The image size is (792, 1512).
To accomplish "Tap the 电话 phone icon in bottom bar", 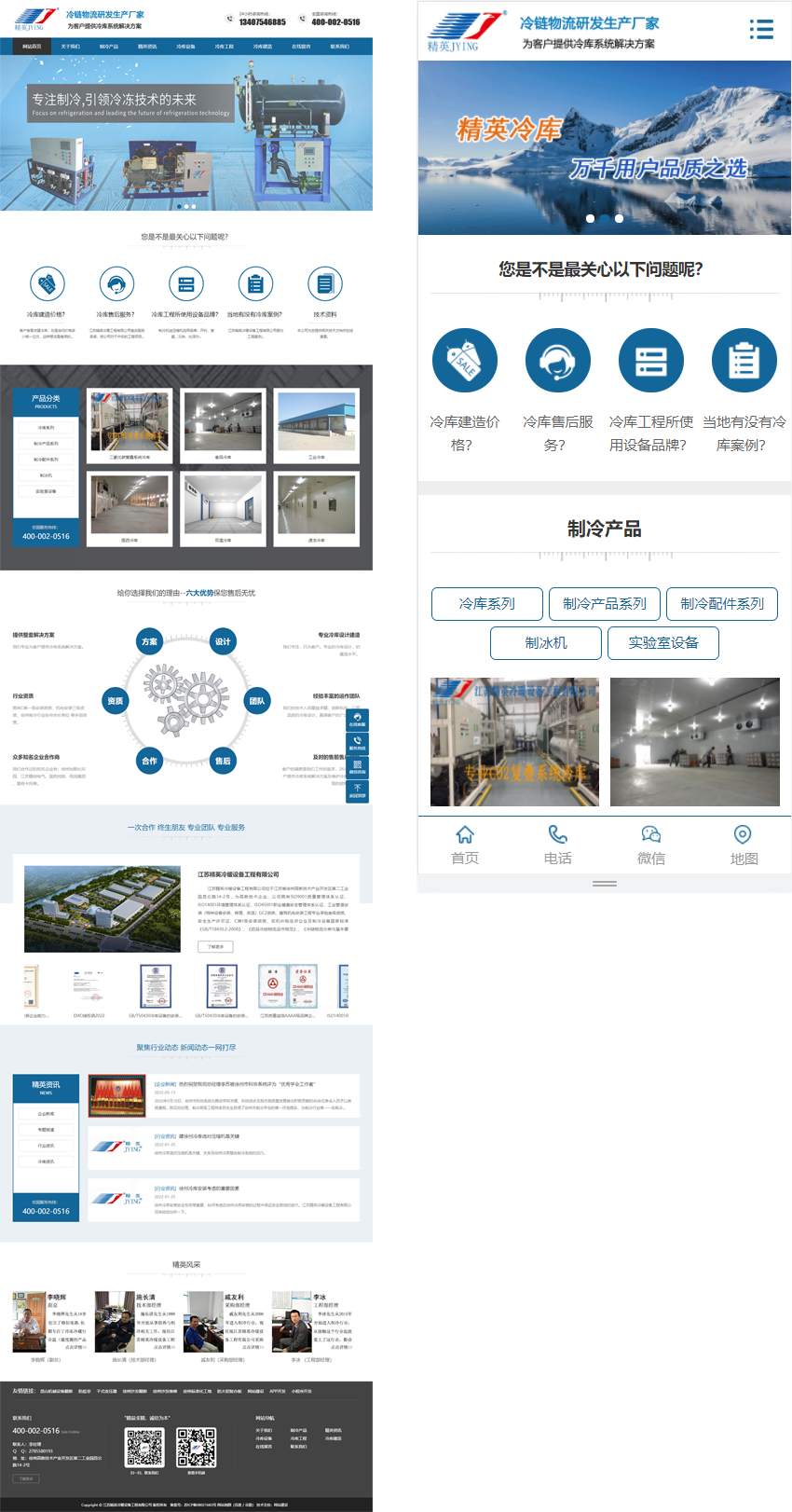I will click(x=557, y=834).
